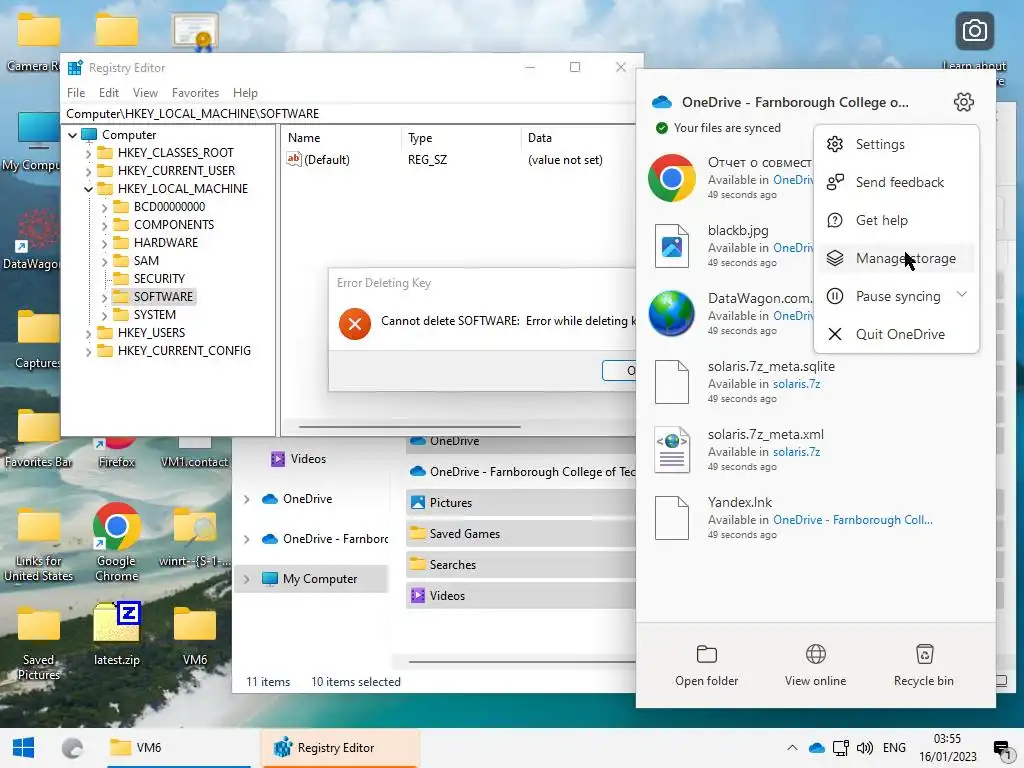Open the View menu in Registry Editor
The image size is (1024, 768).
pos(145,93)
